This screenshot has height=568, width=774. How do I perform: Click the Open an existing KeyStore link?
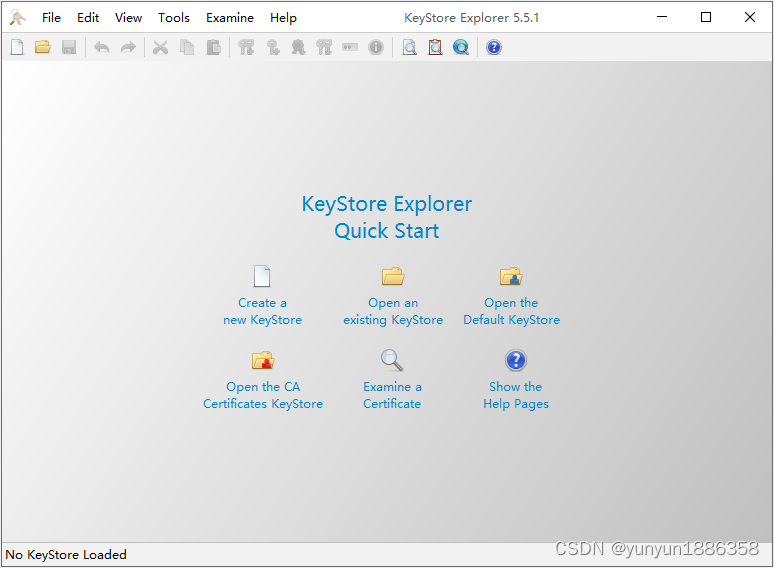click(x=393, y=311)
